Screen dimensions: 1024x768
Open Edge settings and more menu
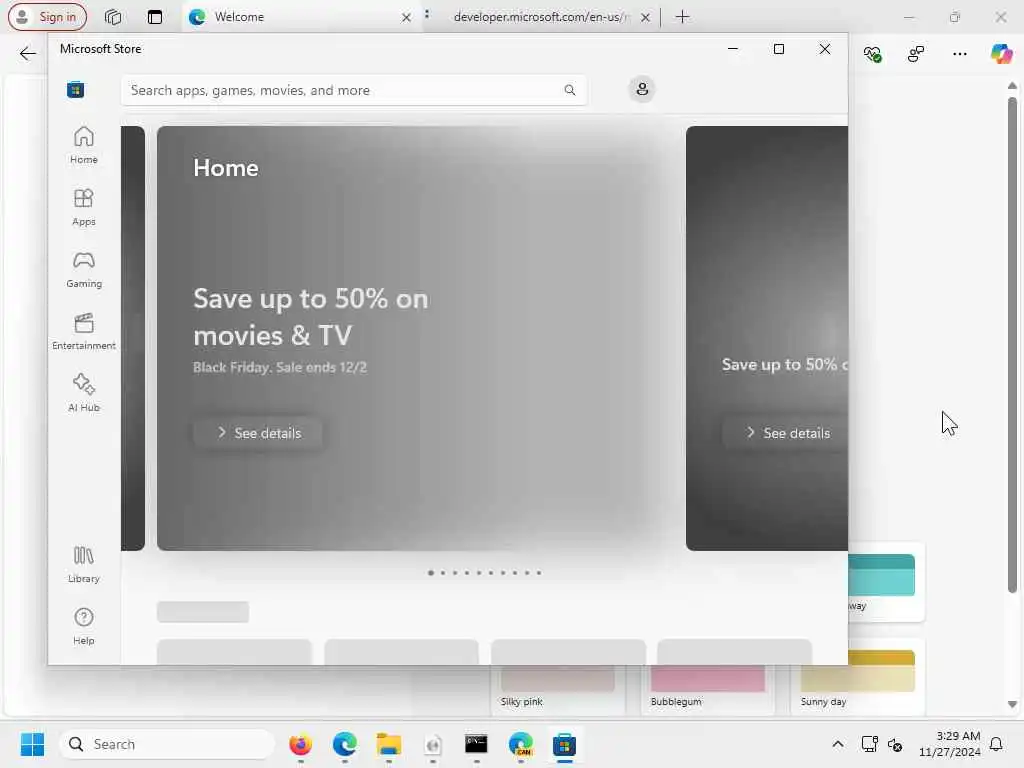point(959,54)
